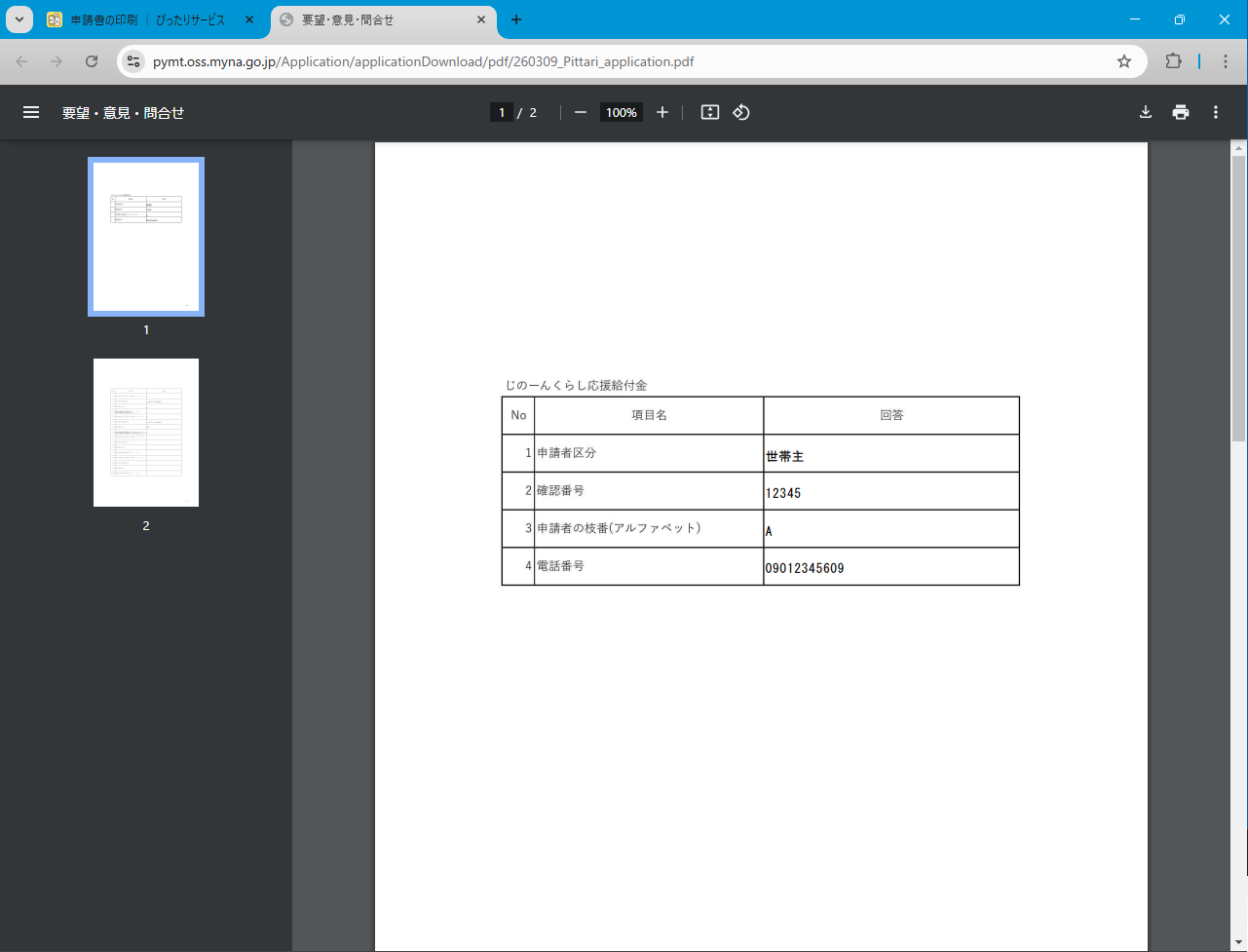The image size is (1248, 952).
Task: Reload the current page
Action: (x=92, y=61)
